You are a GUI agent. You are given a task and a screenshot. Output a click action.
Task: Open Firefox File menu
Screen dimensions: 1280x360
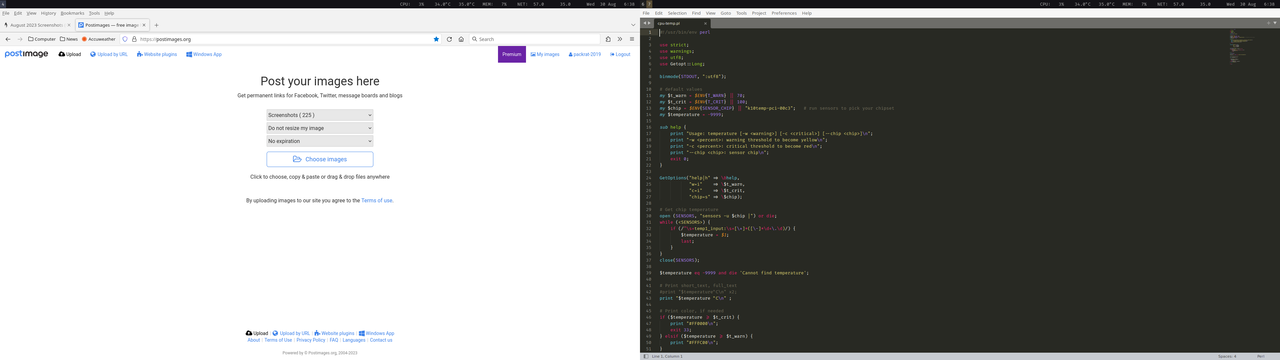click(5, 13)
